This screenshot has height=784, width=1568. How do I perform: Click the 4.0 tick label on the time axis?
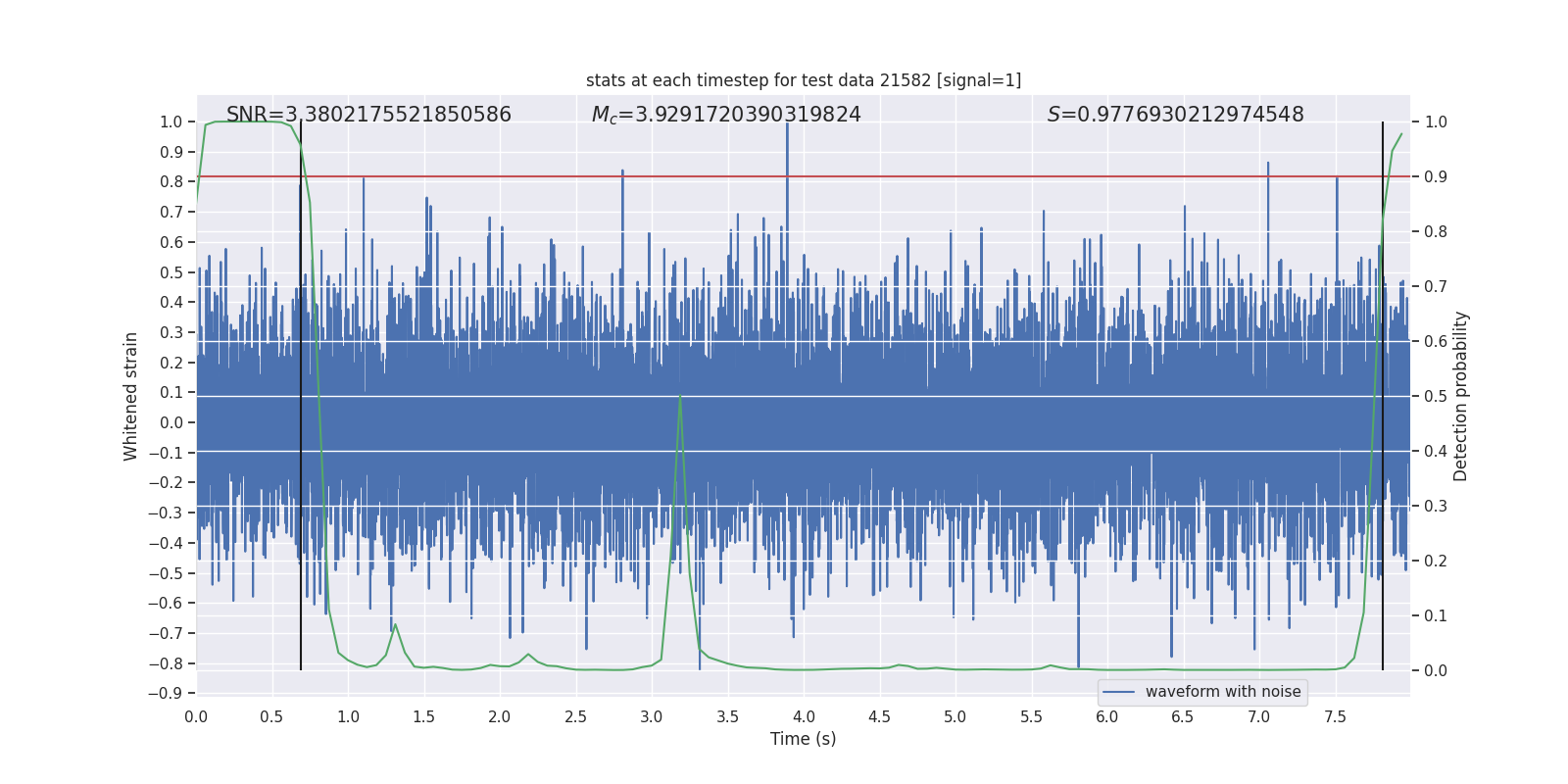pyautogui.click(x=803, y=716)
